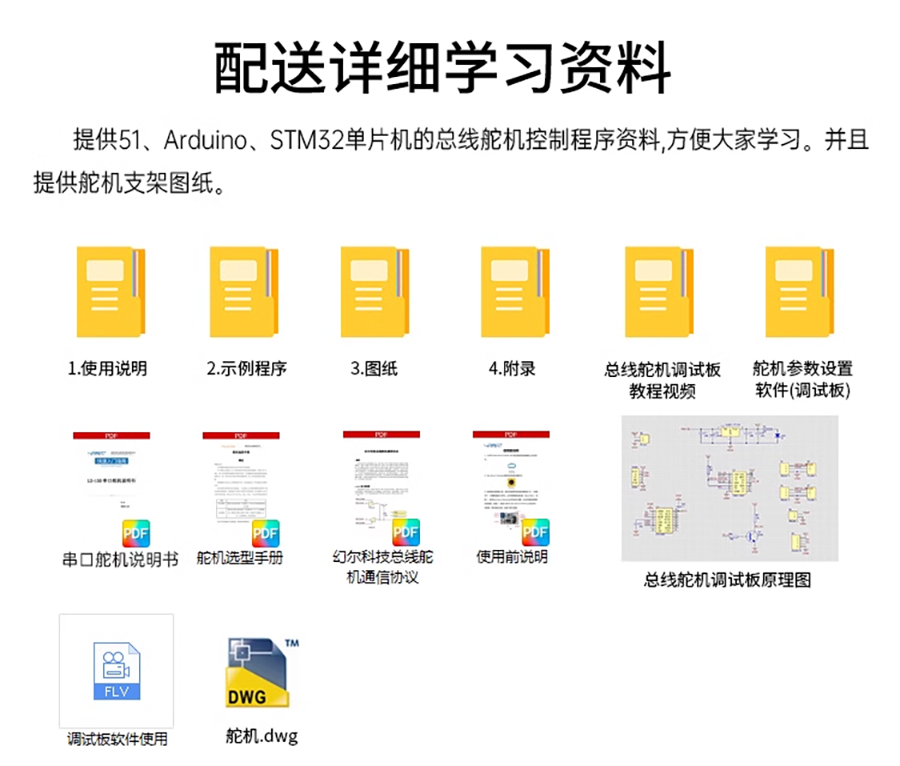The image size is (900, 766).
Task: Select the label 调试板软件使用
Action: pos(117,739)
